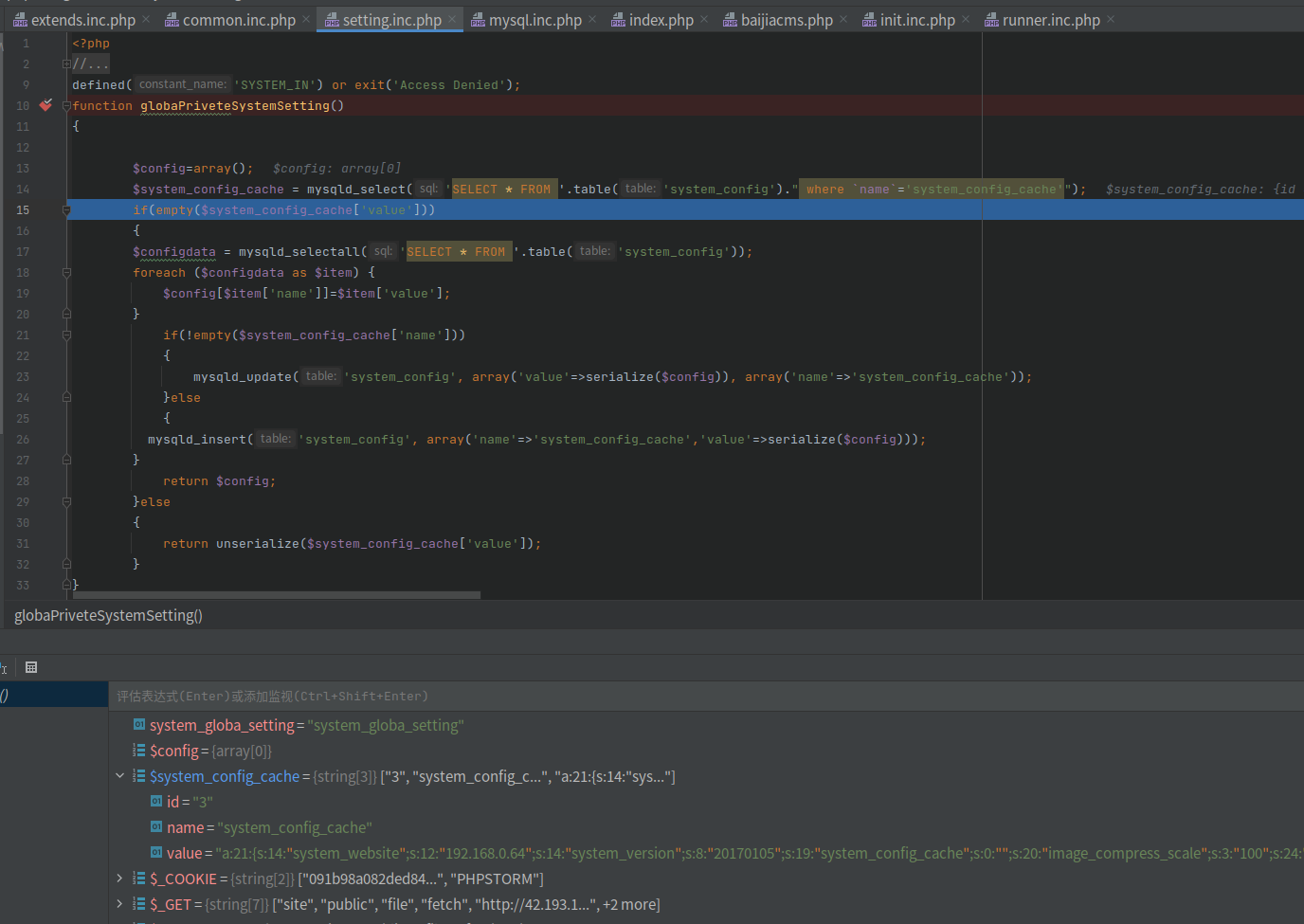This screenshot has width=1304, height=924.
Task: Click the array icon beside $system_config_cache
Action: coord(139,776)
